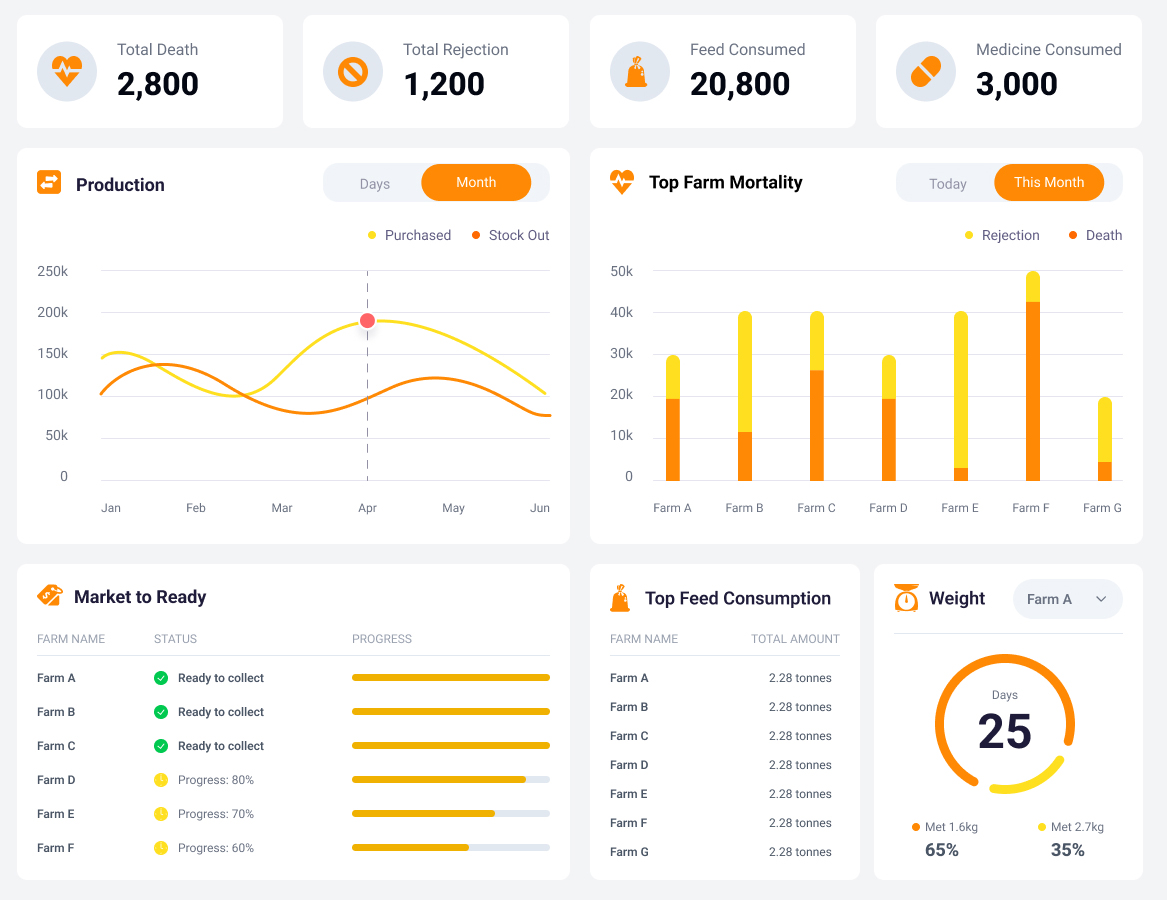Image resolution: width=1167 pixels, height=900 pixels.
Task: Click Farm A green check status icon
Action: point(161,677)
